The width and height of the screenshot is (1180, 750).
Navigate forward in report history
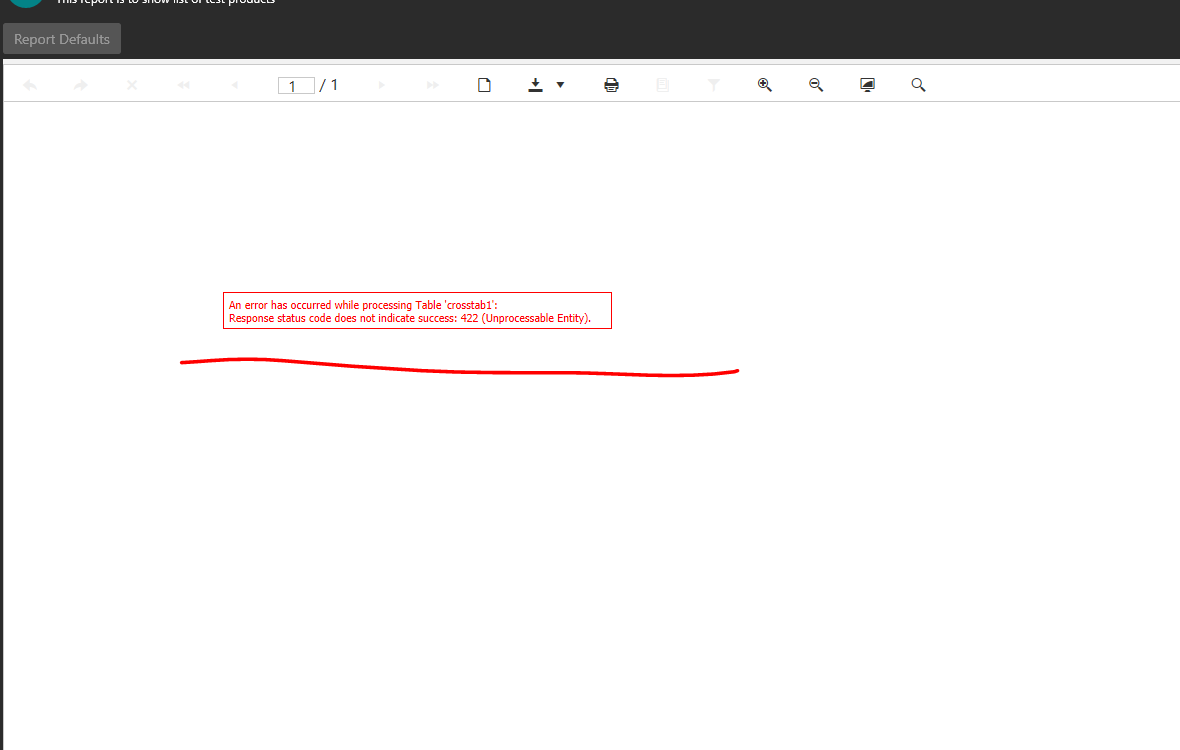81,85
